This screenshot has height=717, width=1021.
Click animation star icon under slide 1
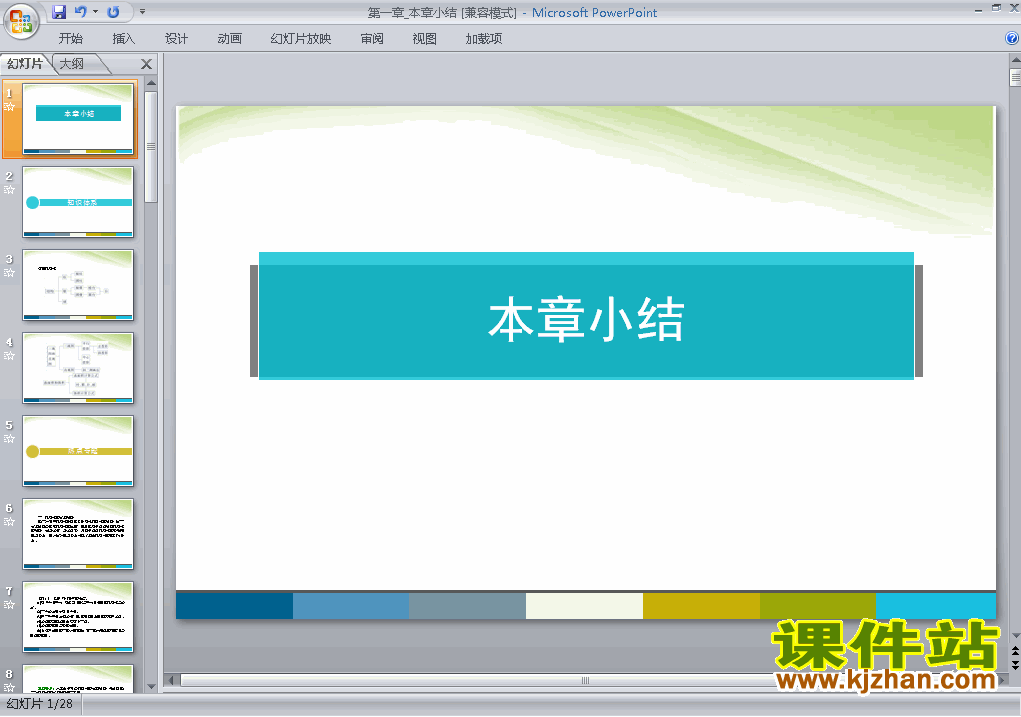9,107
